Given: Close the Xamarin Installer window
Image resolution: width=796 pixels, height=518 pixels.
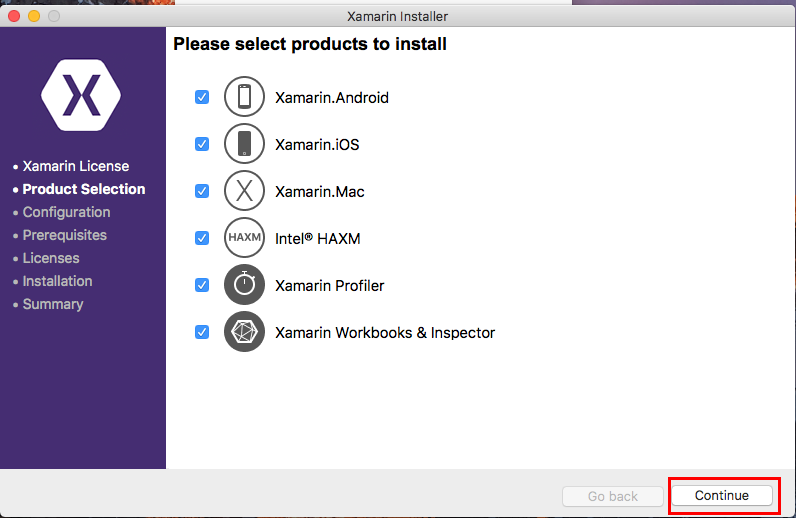Looking at the screenshot, I should click(14, 16).
